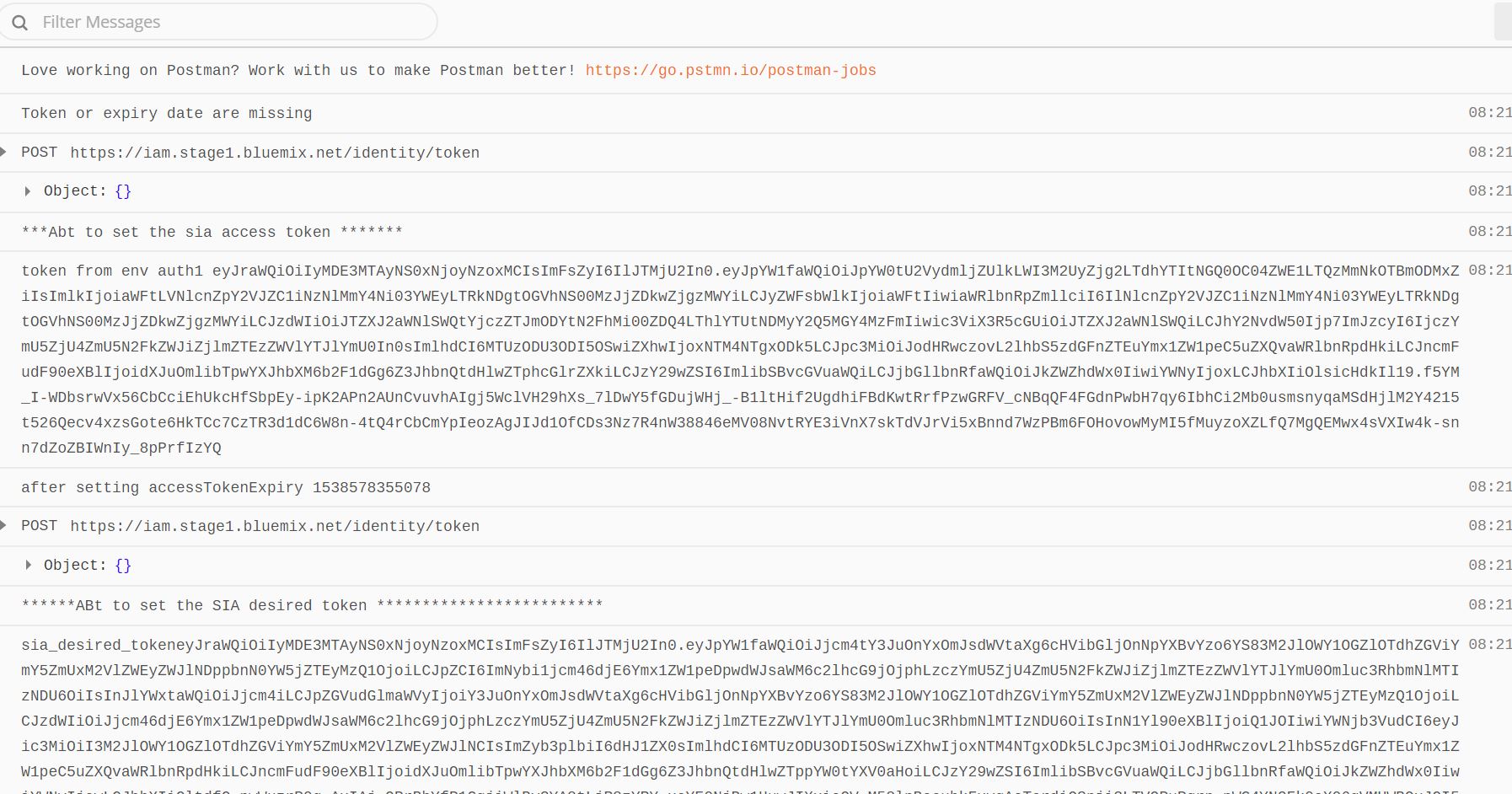Select the 'Token or expiry date are missing' entry
The image size is (1512, 794).
coord(167,113)
